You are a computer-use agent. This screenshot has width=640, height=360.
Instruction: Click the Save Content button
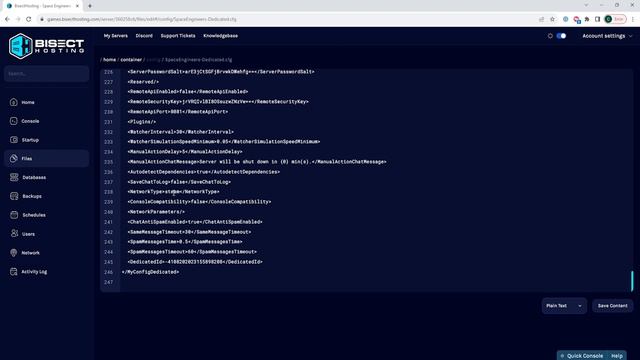[612, 306]
